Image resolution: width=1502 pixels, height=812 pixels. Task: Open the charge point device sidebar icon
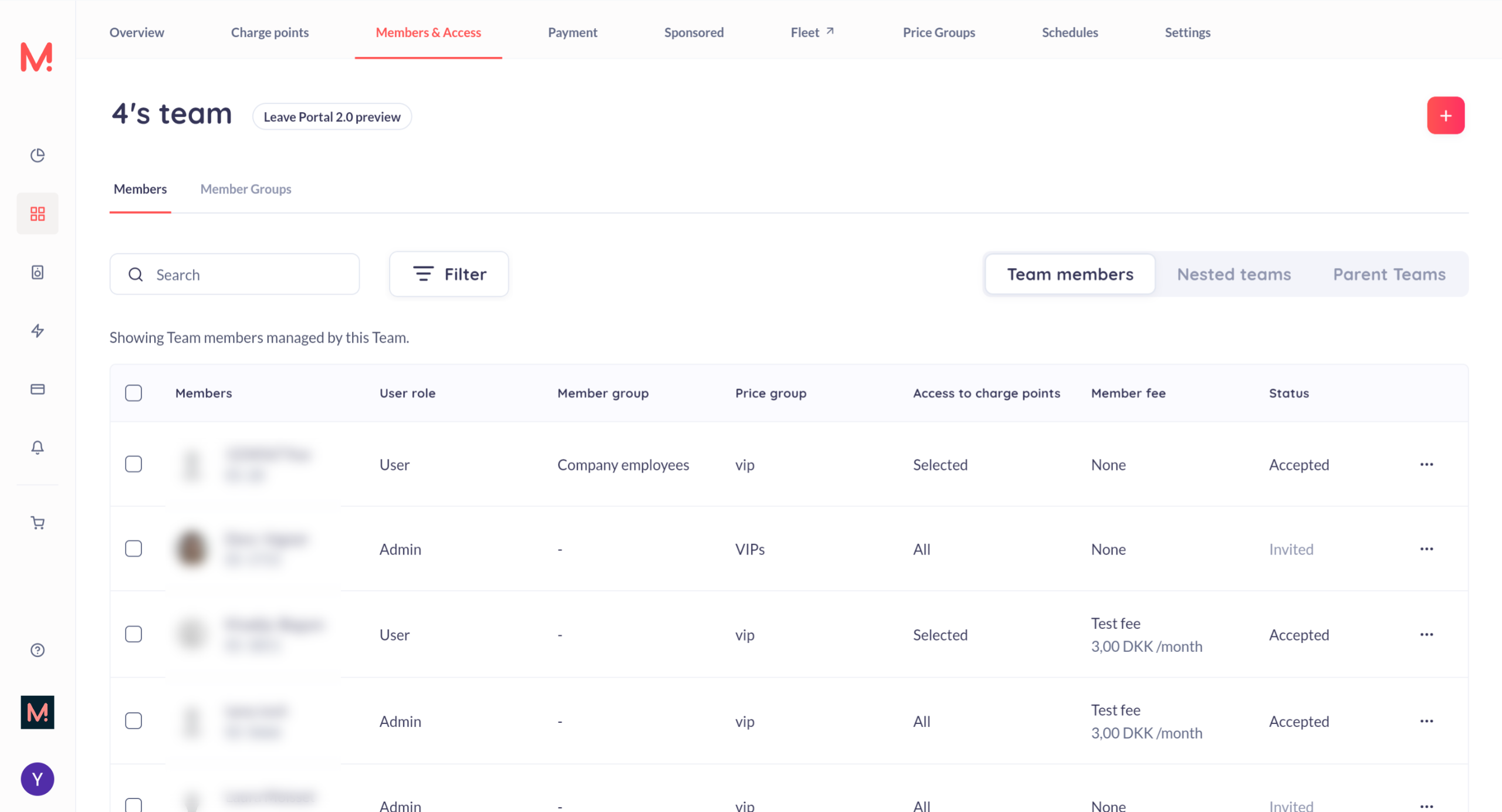(38, 272)
